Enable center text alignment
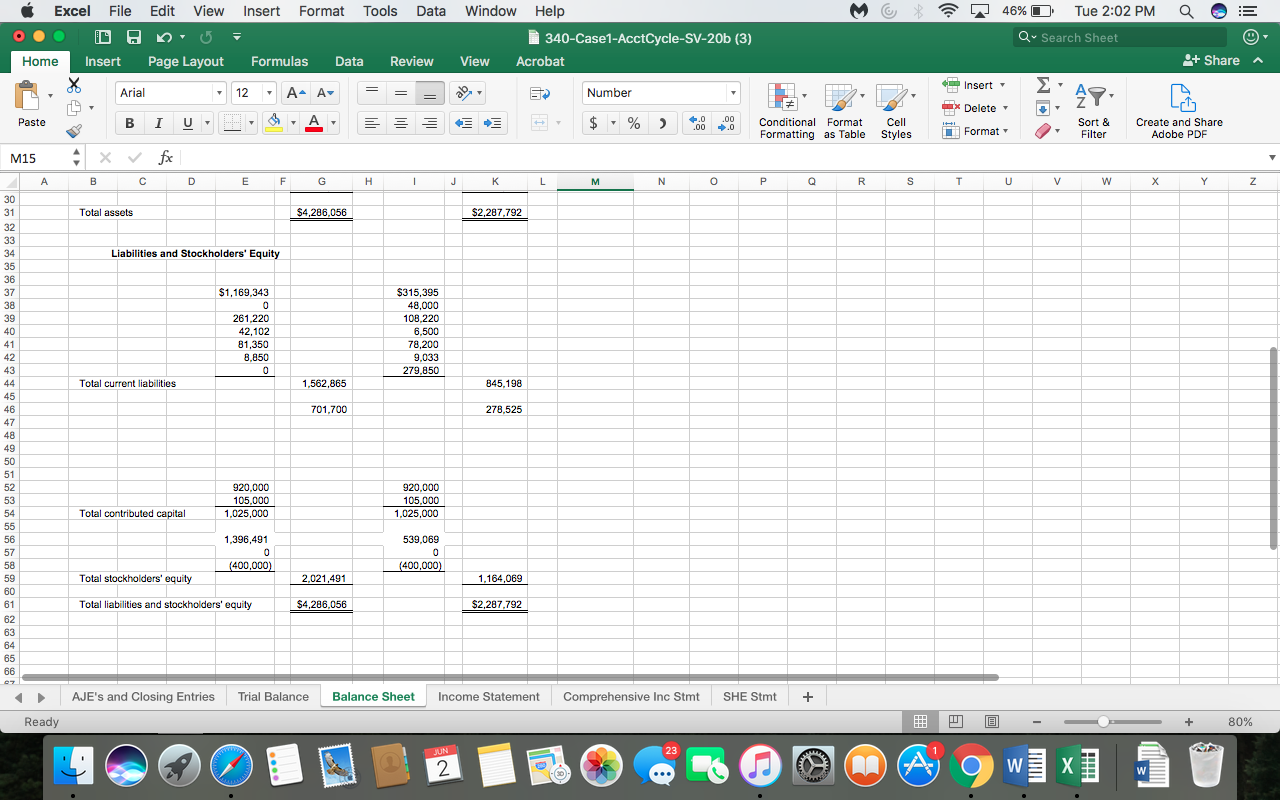 (400, 123)
